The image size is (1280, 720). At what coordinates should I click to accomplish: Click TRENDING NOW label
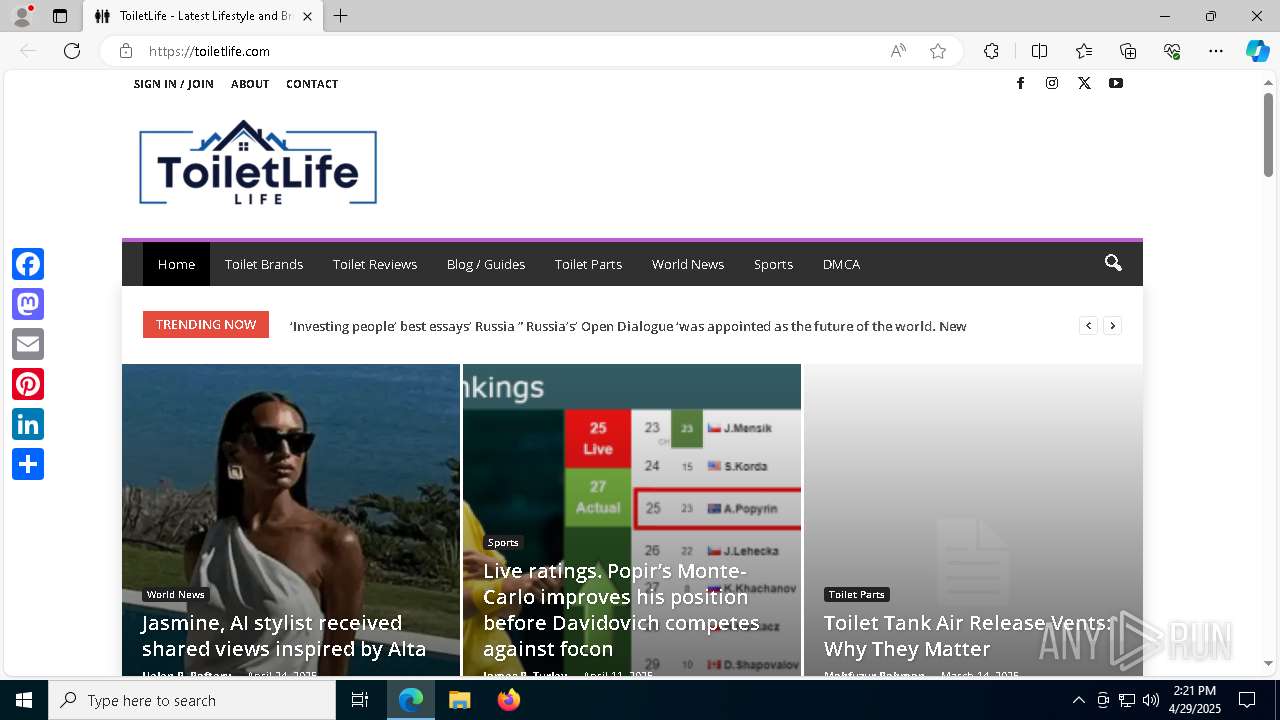[x=206, y=324]
